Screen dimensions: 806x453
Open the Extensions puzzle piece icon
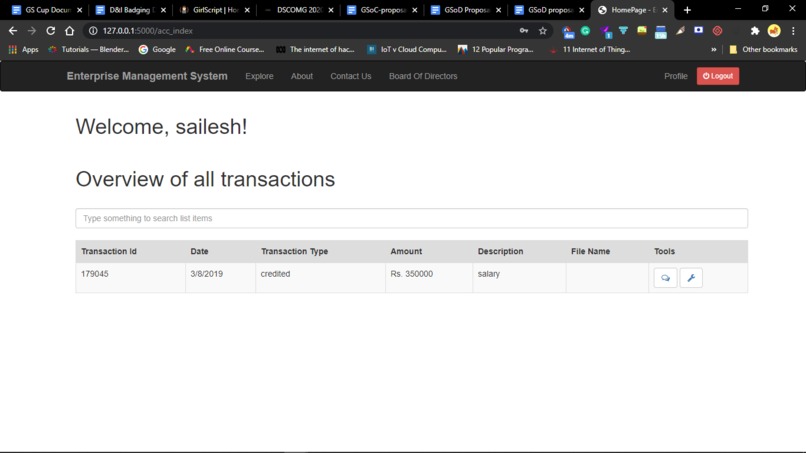pyautogui.click(x=755, y=31)
